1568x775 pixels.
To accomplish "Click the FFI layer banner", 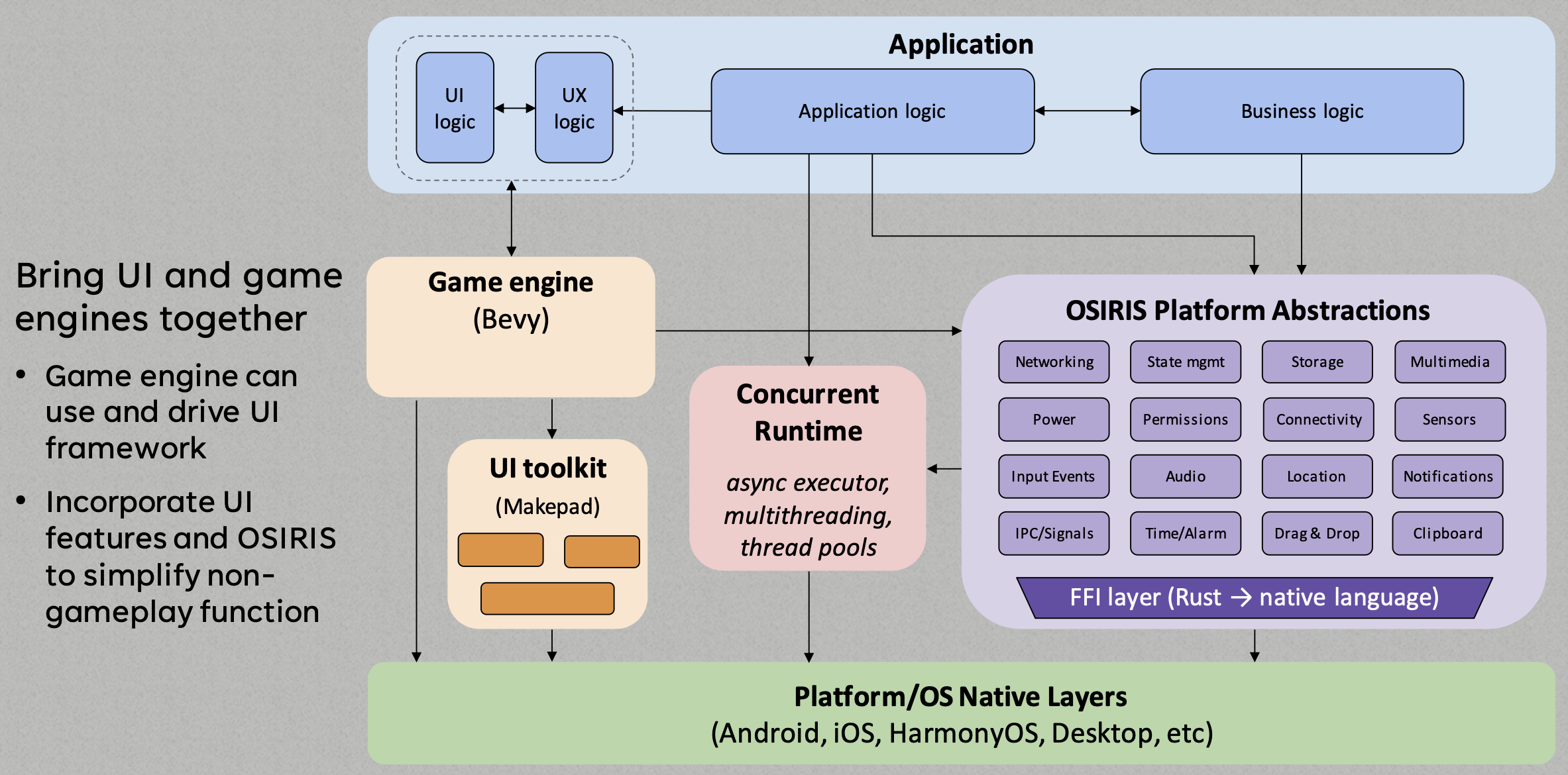I will [x=1254, y=597].
